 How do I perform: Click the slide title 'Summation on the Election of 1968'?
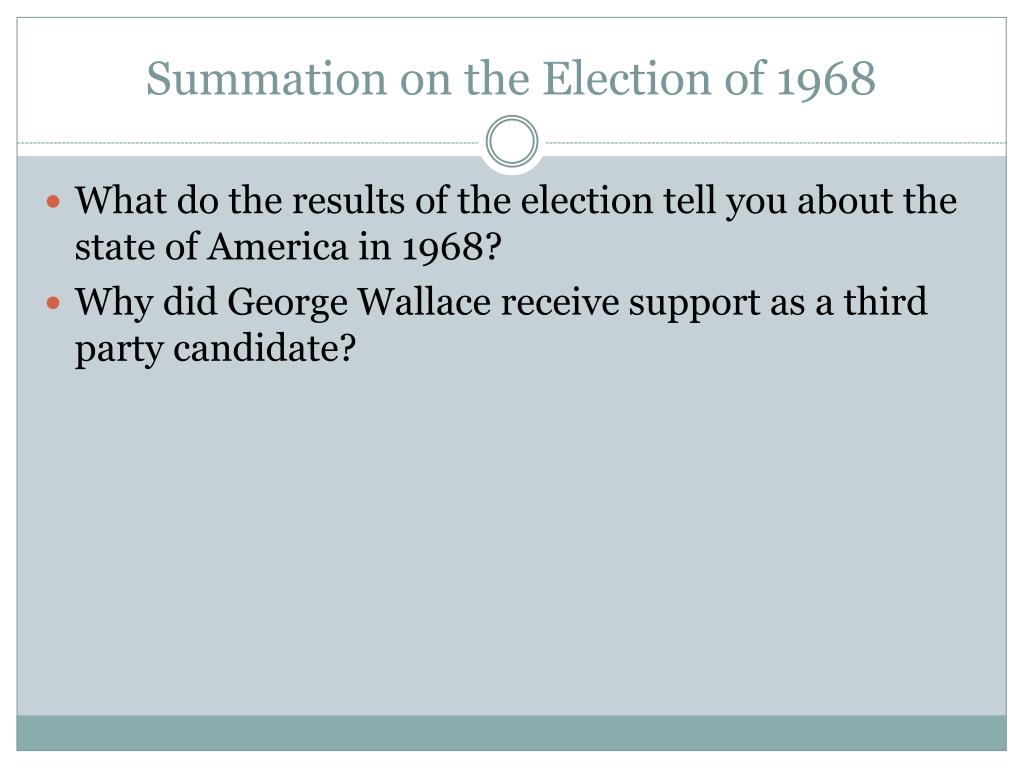point(511,78)
